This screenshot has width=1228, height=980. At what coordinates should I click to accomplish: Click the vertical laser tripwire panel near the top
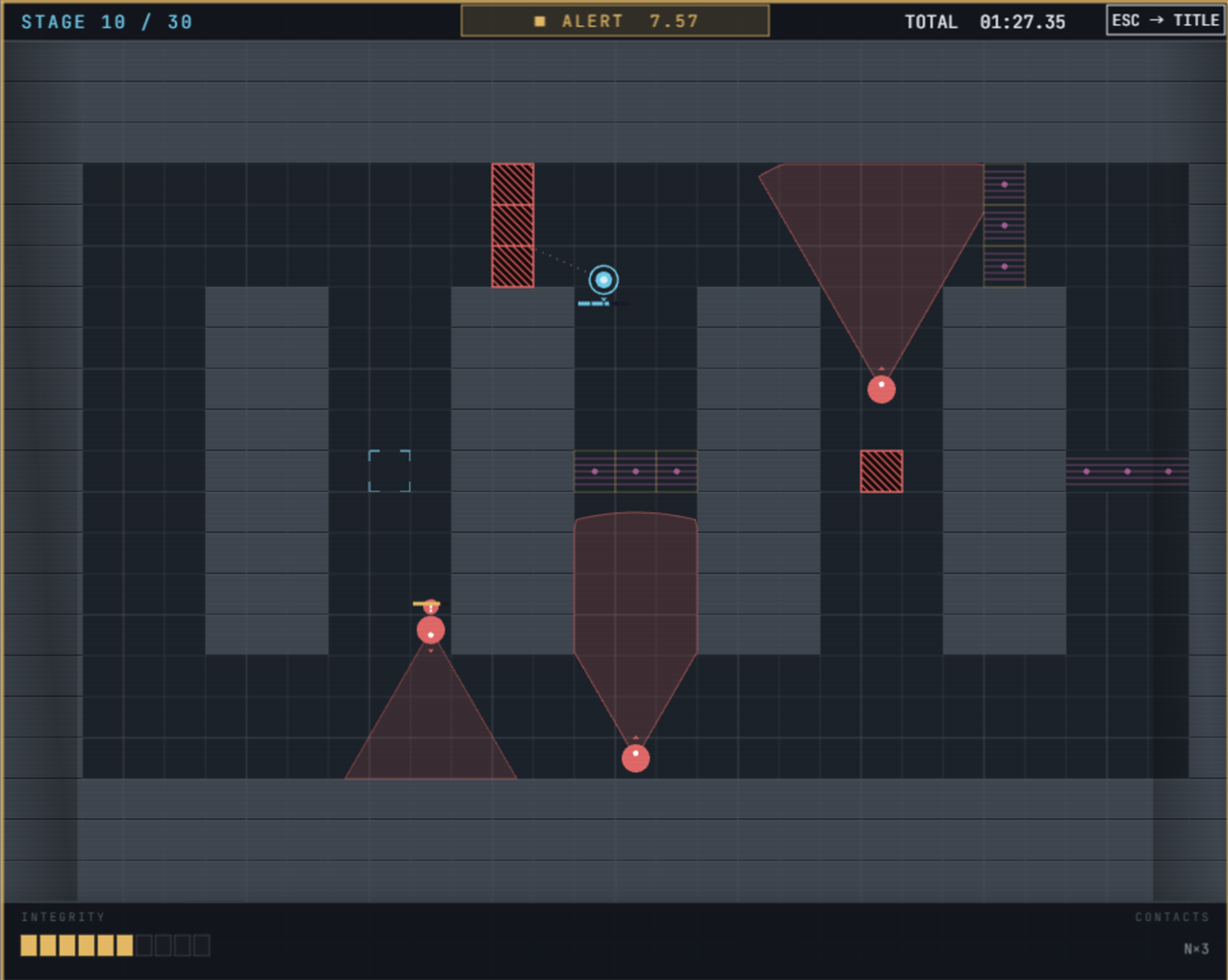(1004, 225)
